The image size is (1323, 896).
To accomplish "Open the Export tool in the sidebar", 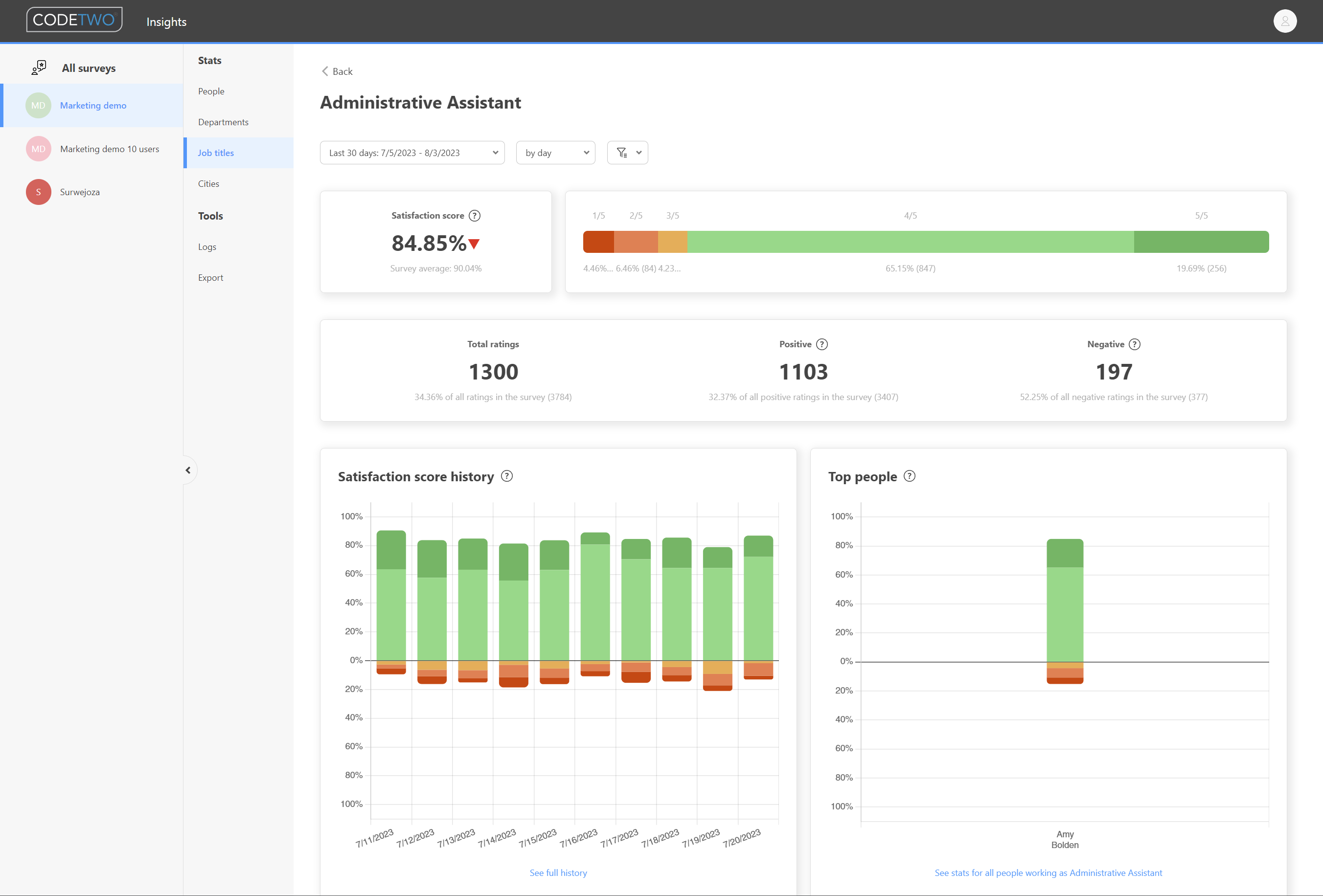I will [210, 277].
